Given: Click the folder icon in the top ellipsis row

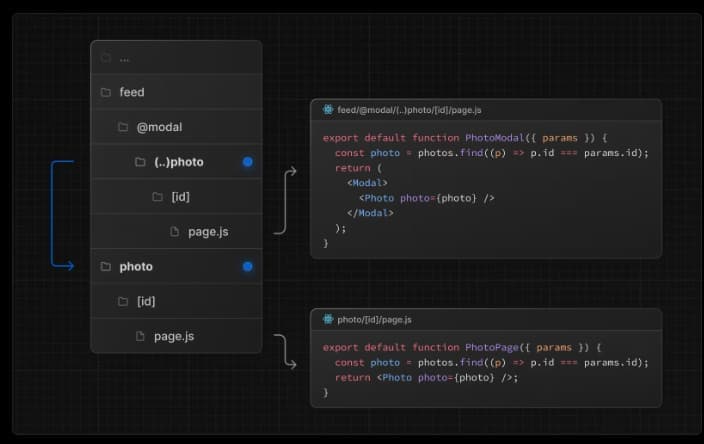Looking at the screenshot, I should 106,58.
